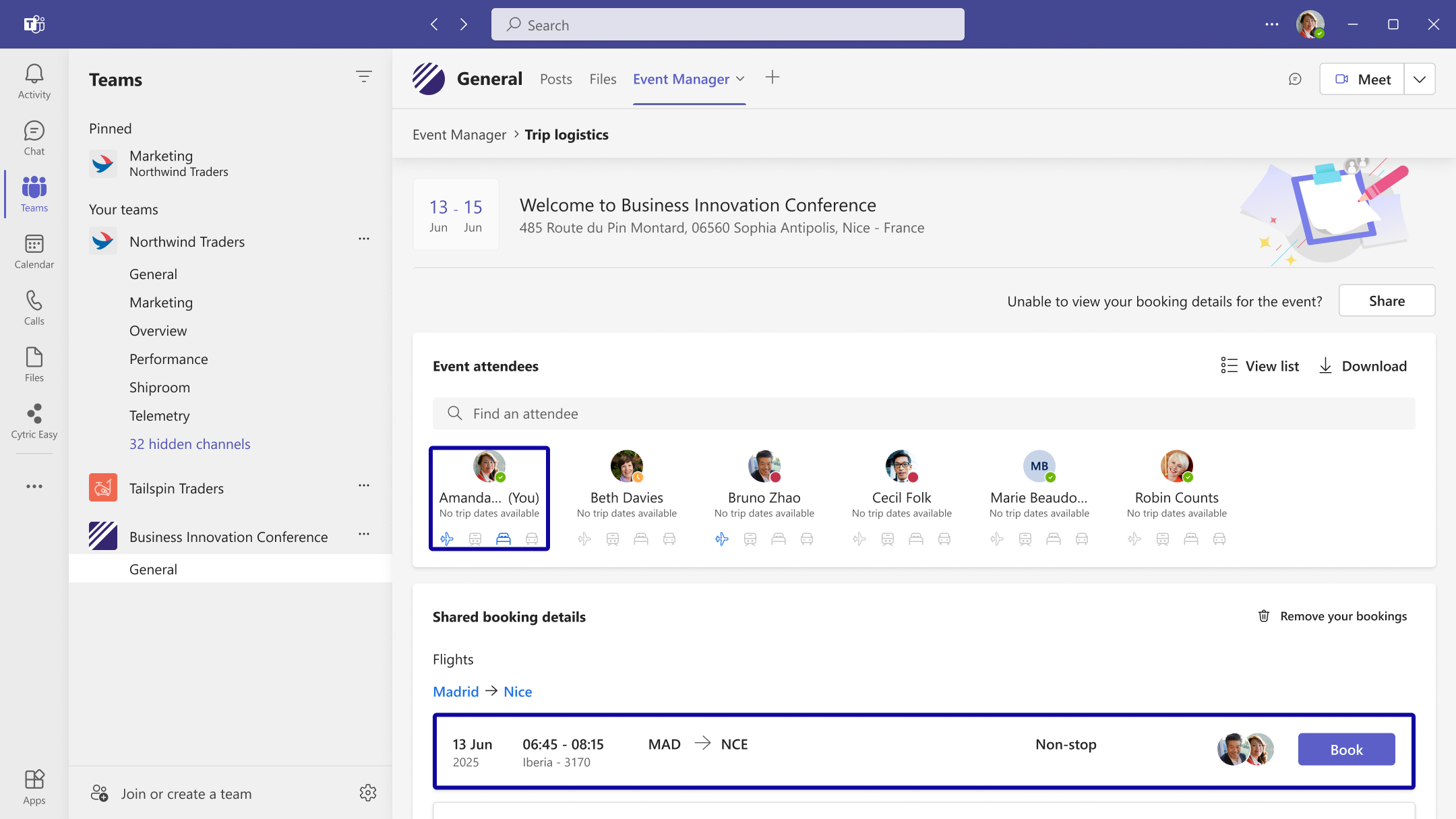Image resolution: width=1456 pixels, height=819 pixels.
Task: Open the Event Manager tab dropdown chevron
Action: pos(741,79)
